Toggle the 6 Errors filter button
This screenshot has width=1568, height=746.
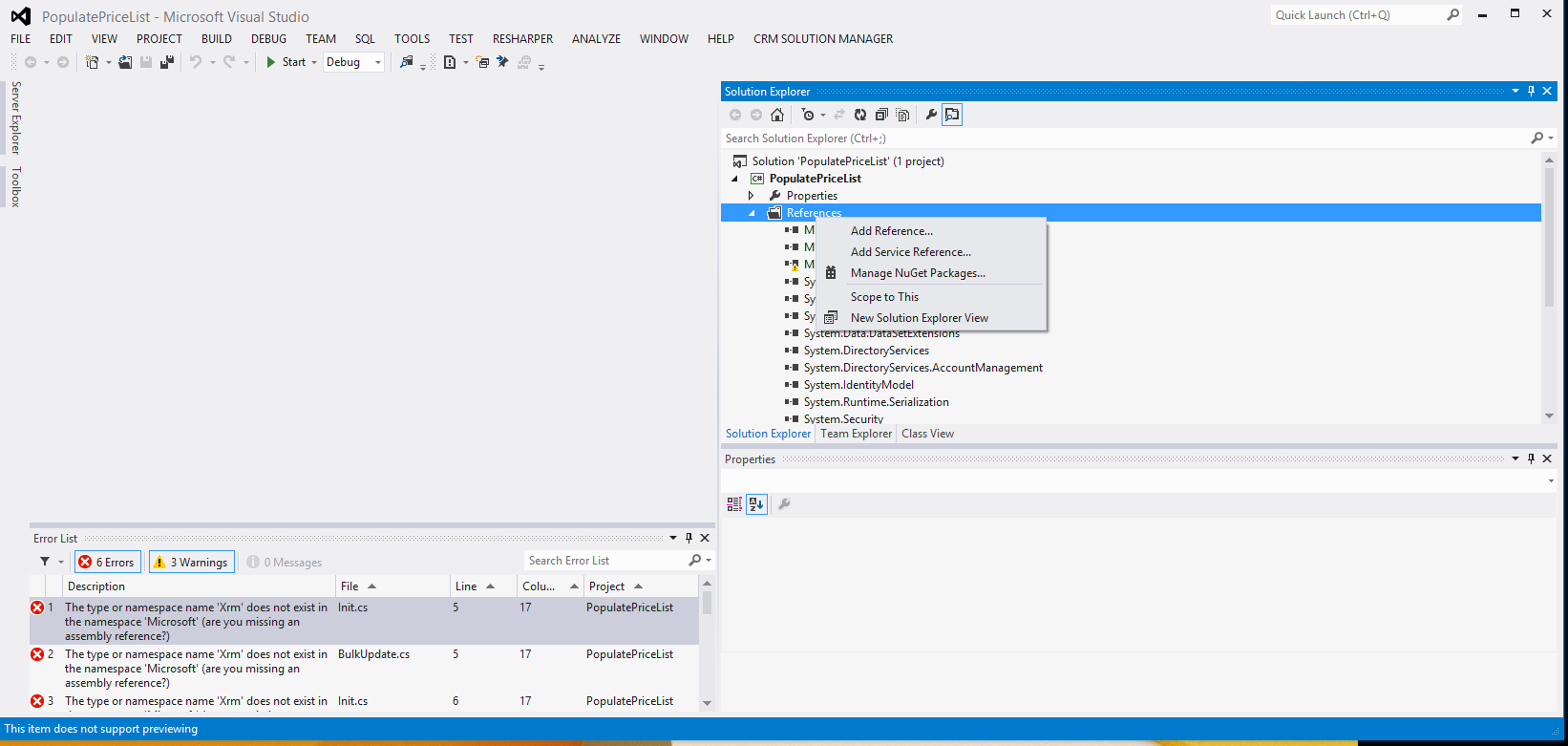pyautogui.click(x=107, y=562)
